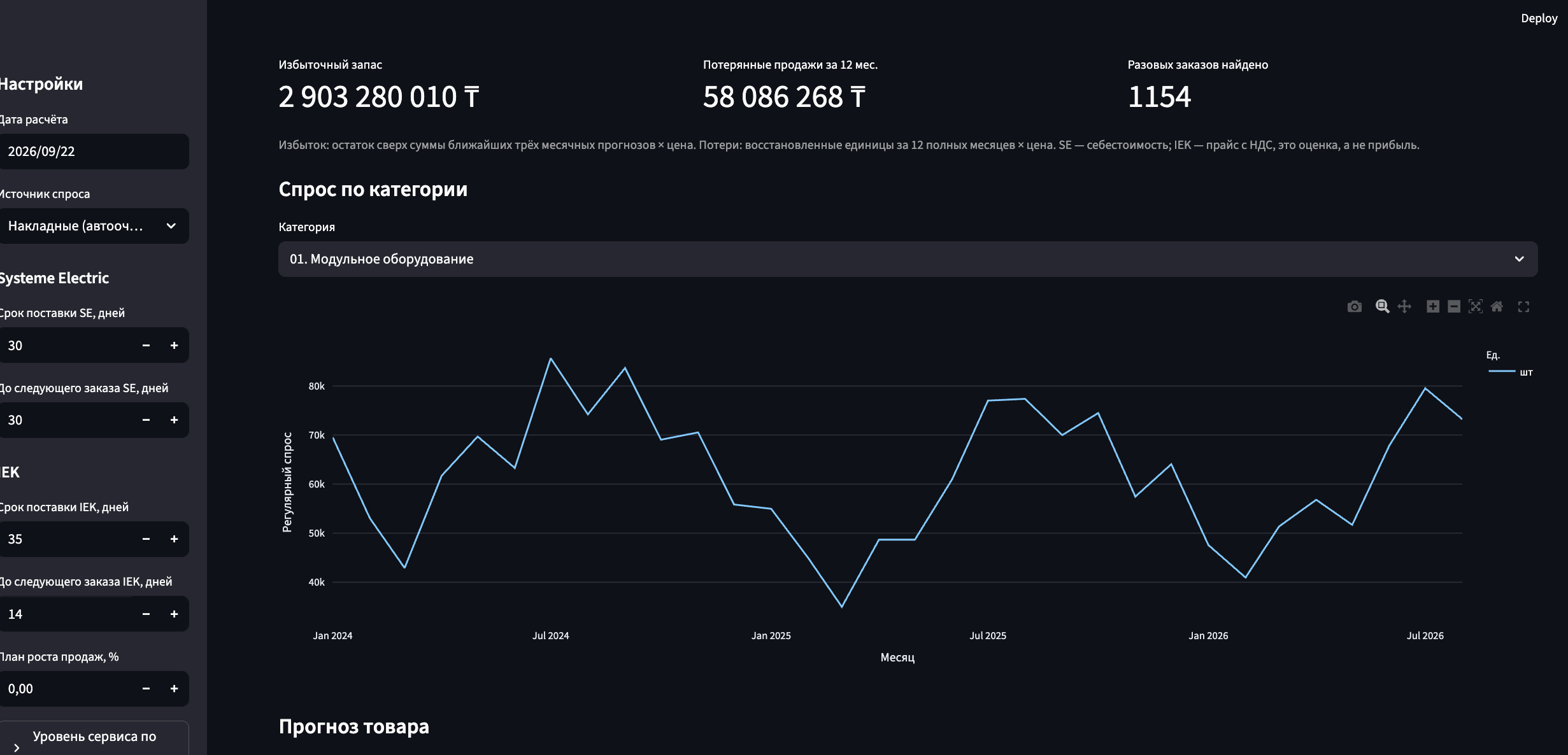Viewport: 1568px width, 755px height.
Task: Autoscale the chart axes
Action: coord(1476,307)
